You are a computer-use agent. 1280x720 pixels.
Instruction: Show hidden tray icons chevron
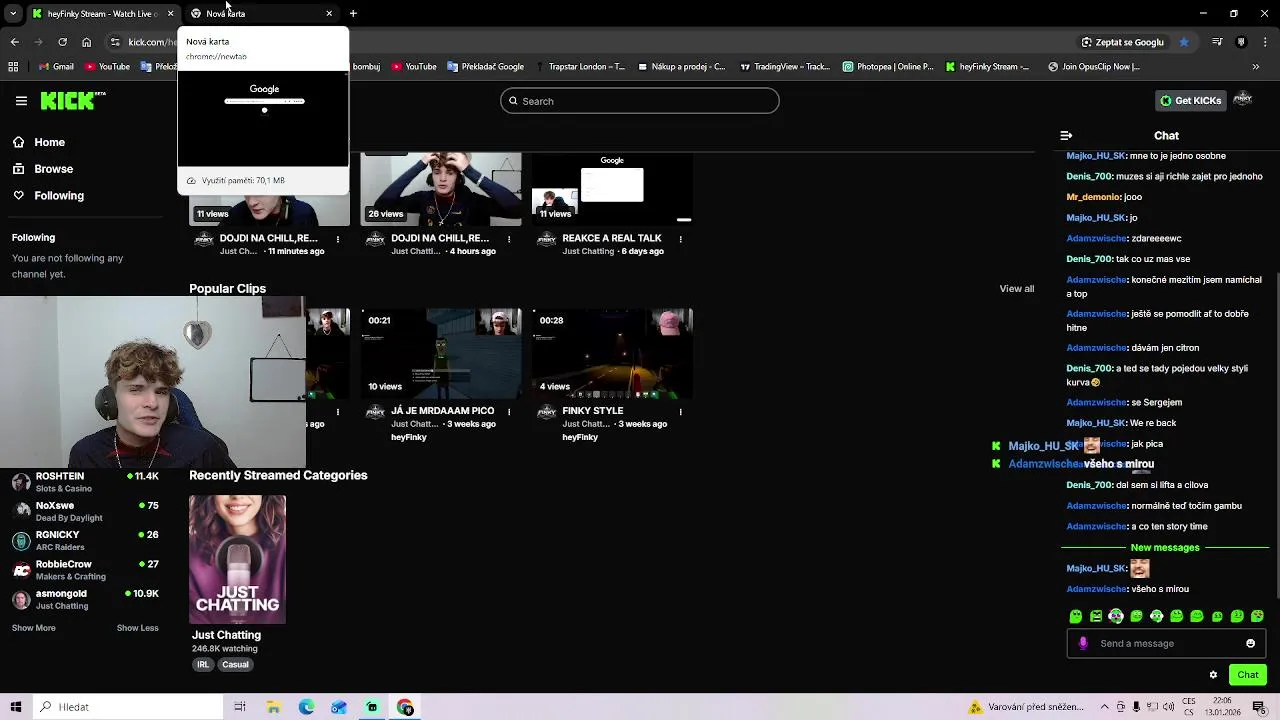(x=1105, y=707)
